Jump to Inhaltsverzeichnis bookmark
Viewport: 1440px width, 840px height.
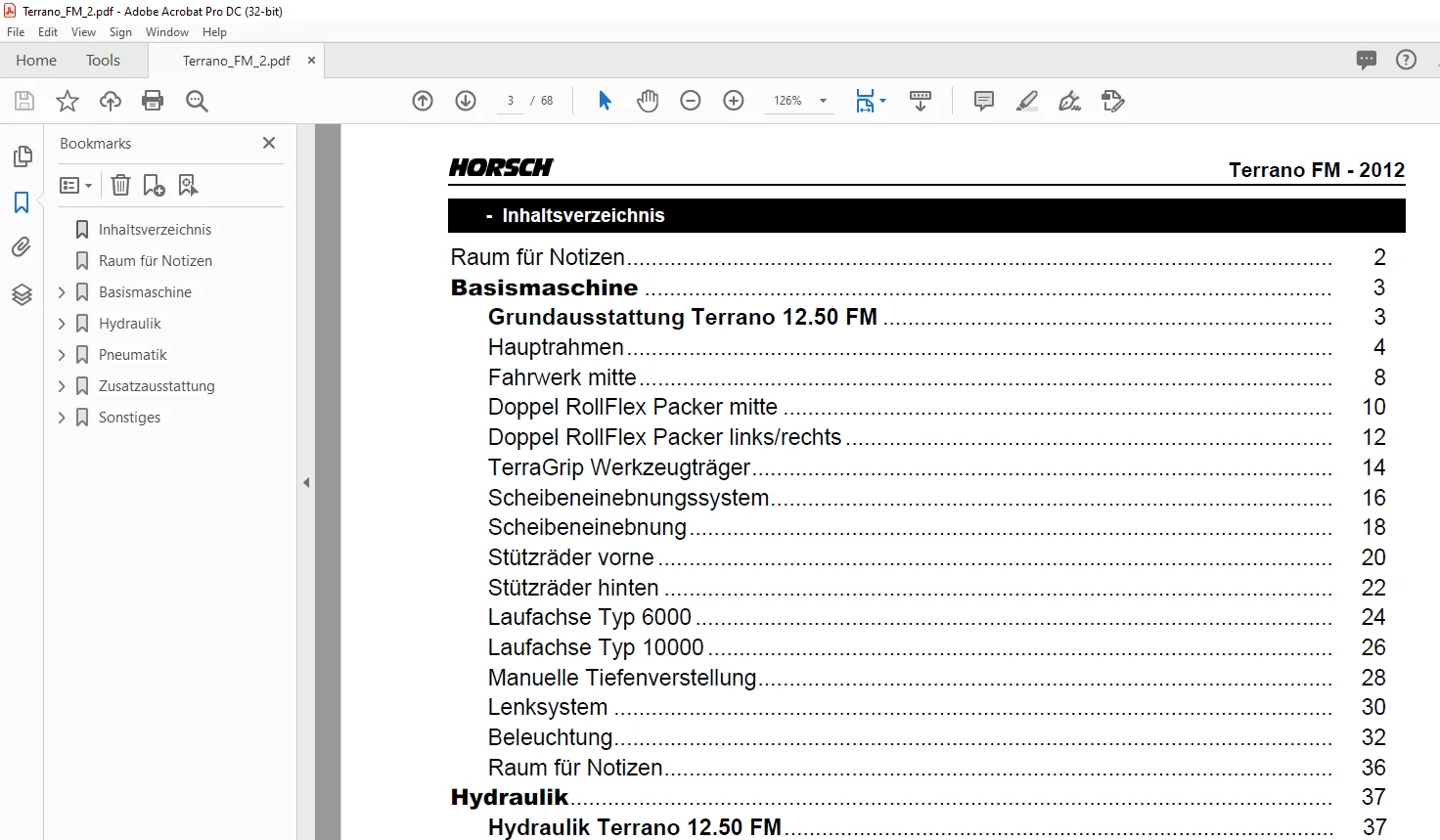pos(155,230)
